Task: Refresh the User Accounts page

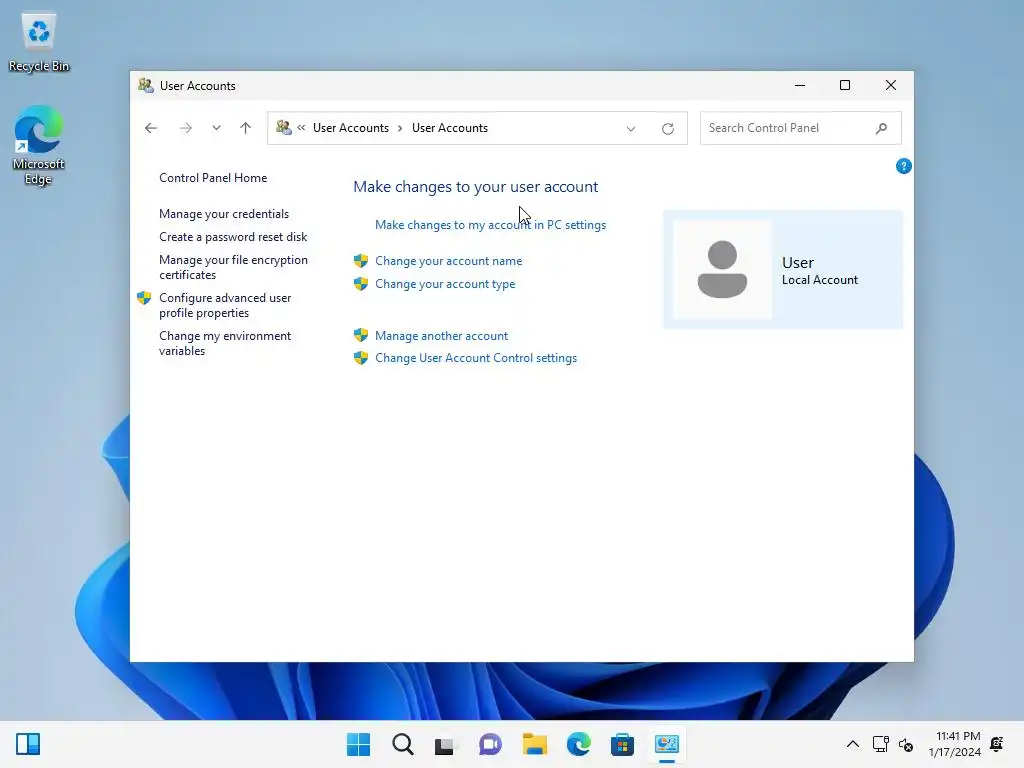Action: click(667, 129)
